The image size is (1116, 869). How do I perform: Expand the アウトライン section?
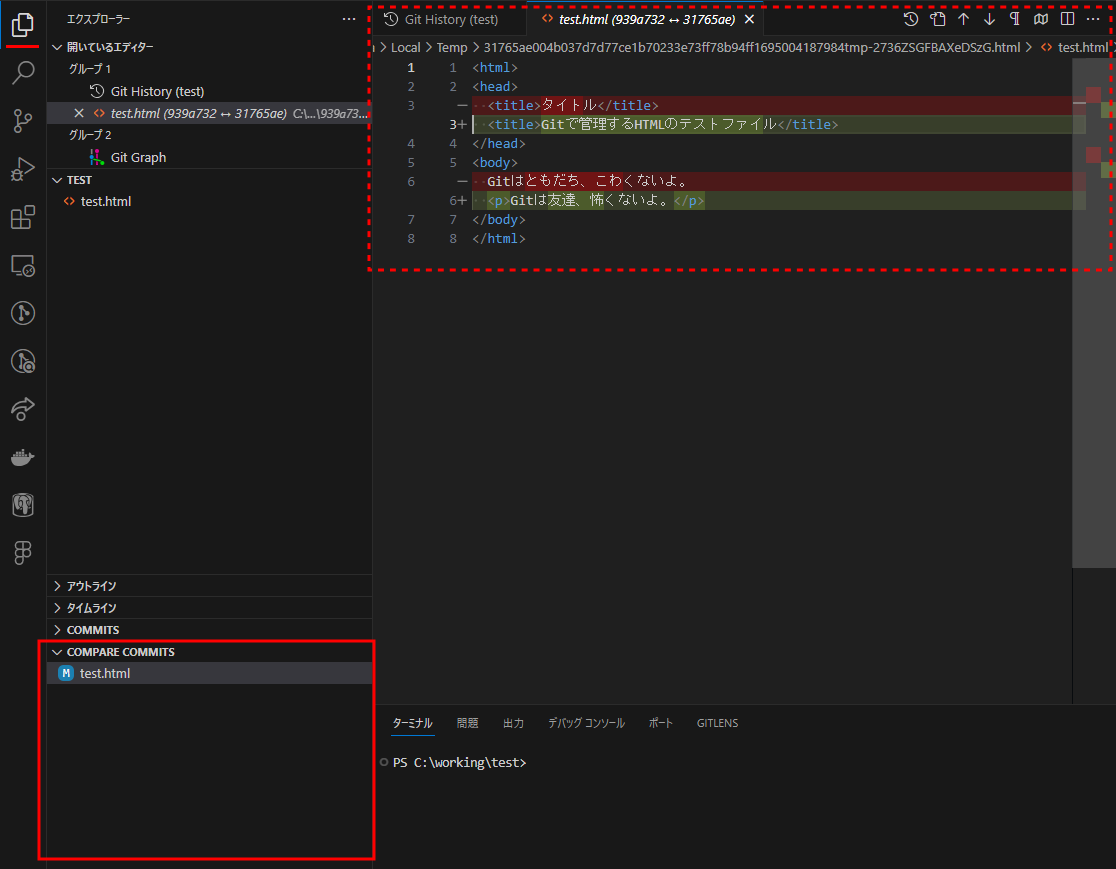(209, 586)
